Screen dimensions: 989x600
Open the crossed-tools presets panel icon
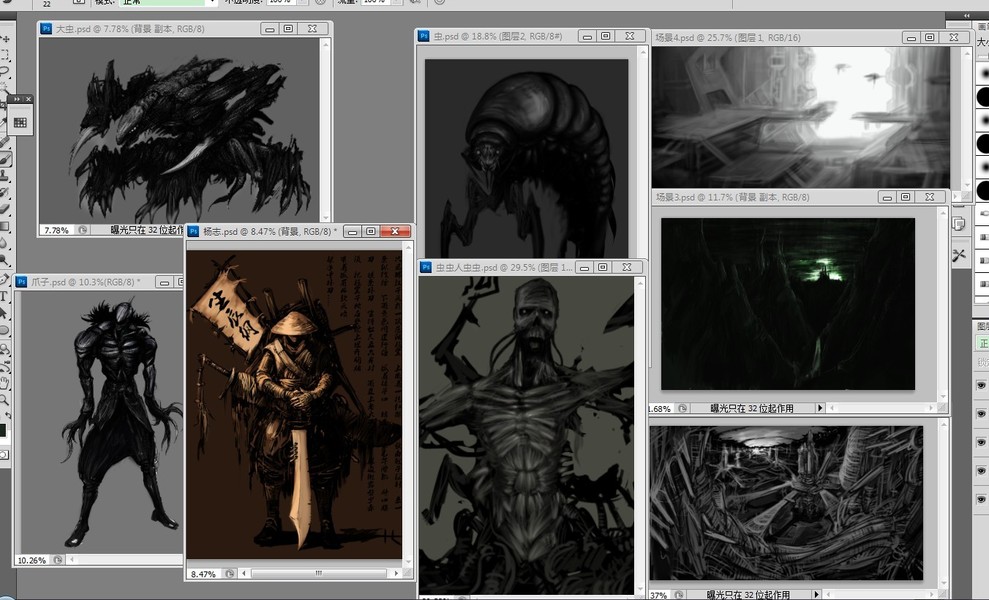[x=959, y=255]
